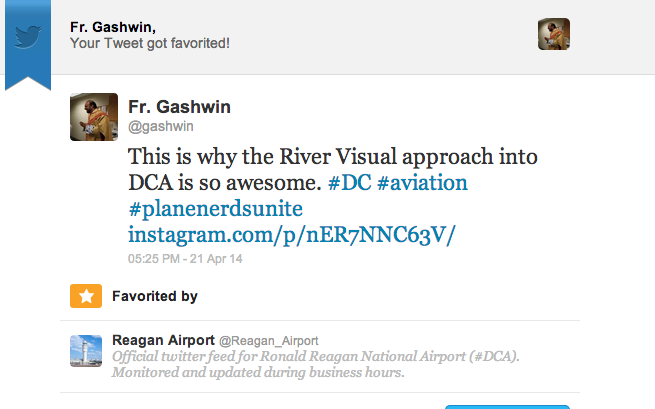The image size is (655, 409).
Task: Click the small profile avatar in the header
Action: click(x=554, y=34)
